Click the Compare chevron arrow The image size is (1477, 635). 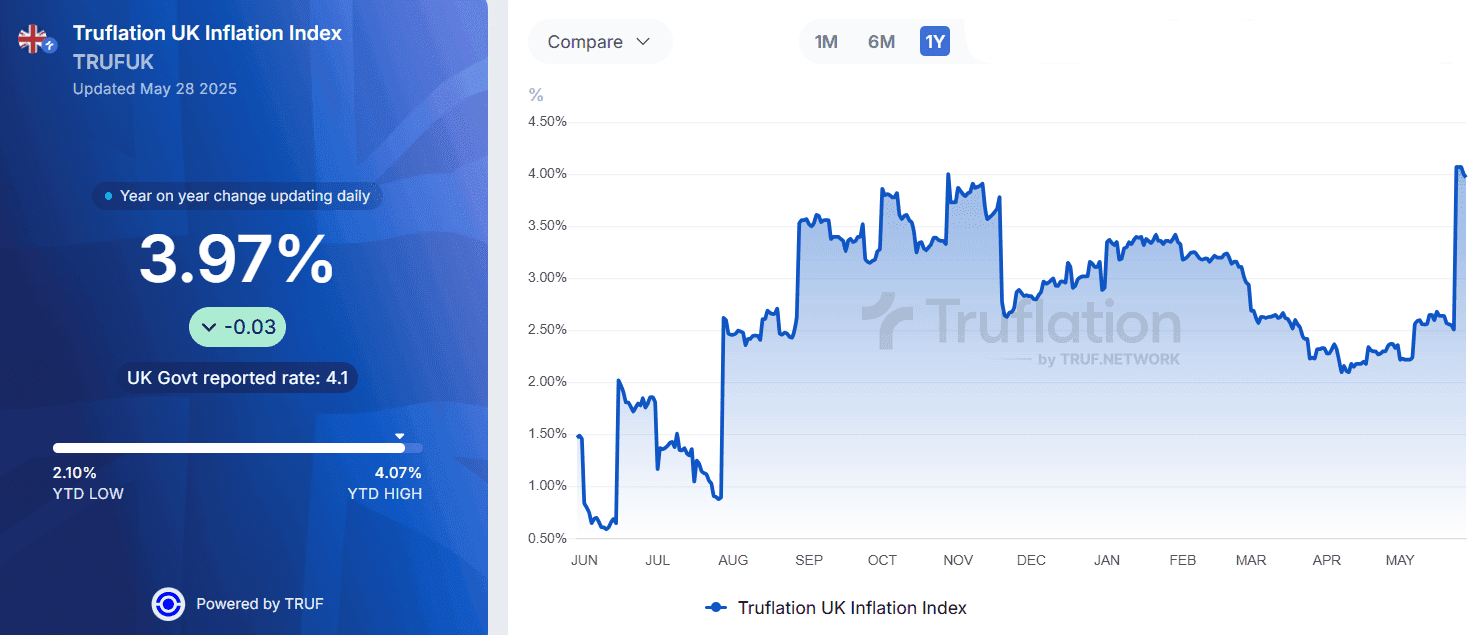[643, 42]
